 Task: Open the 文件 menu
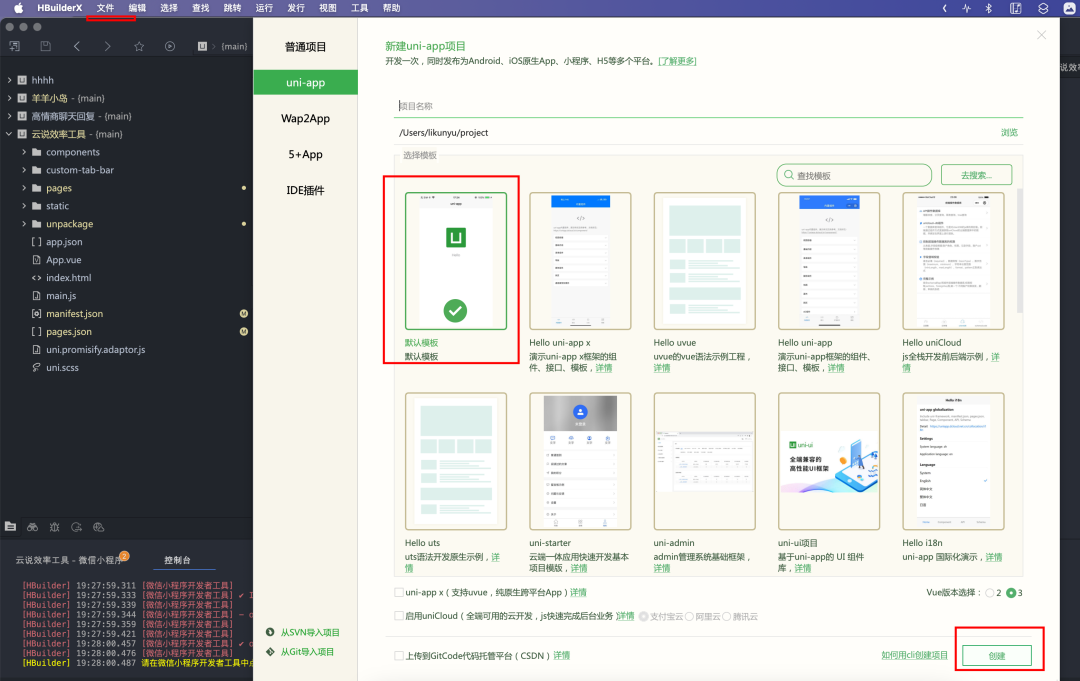(105, 8)
